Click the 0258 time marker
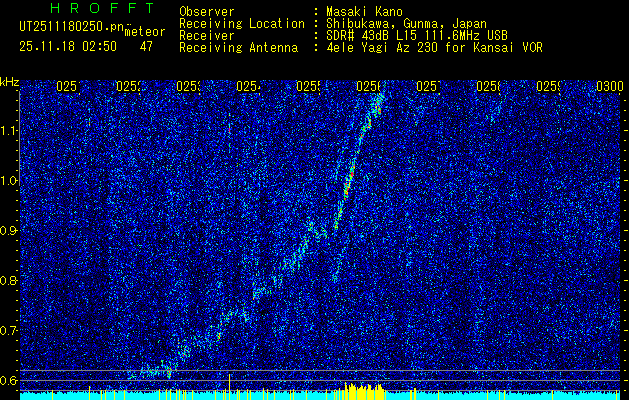629x400 pixels. (x=488, y=86)
